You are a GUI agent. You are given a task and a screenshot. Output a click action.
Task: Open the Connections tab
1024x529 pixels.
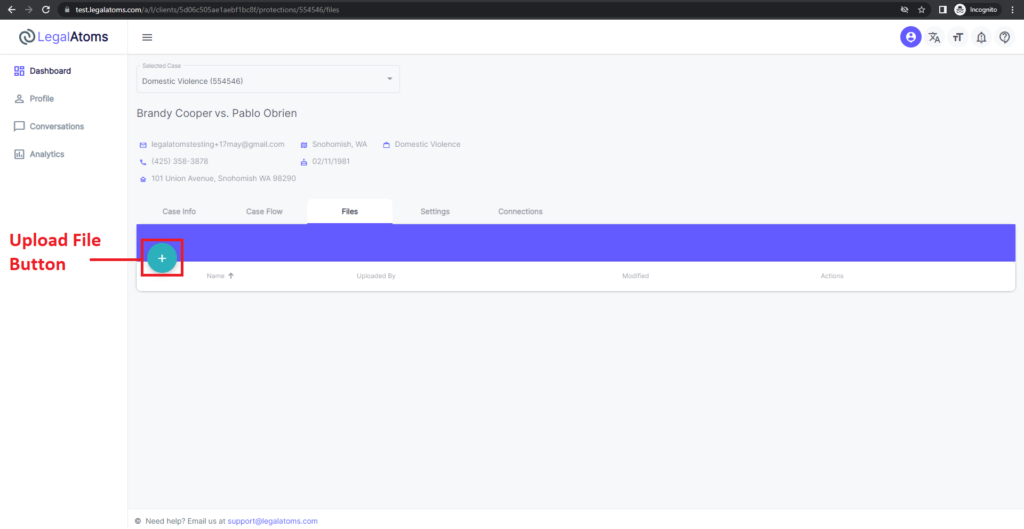(520, 212)
